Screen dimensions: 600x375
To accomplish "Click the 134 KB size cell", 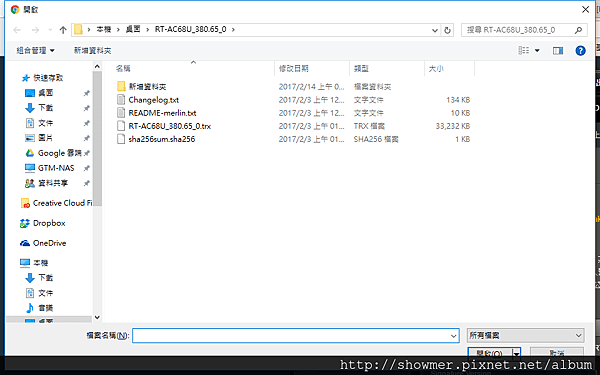I will click(458, 100).
